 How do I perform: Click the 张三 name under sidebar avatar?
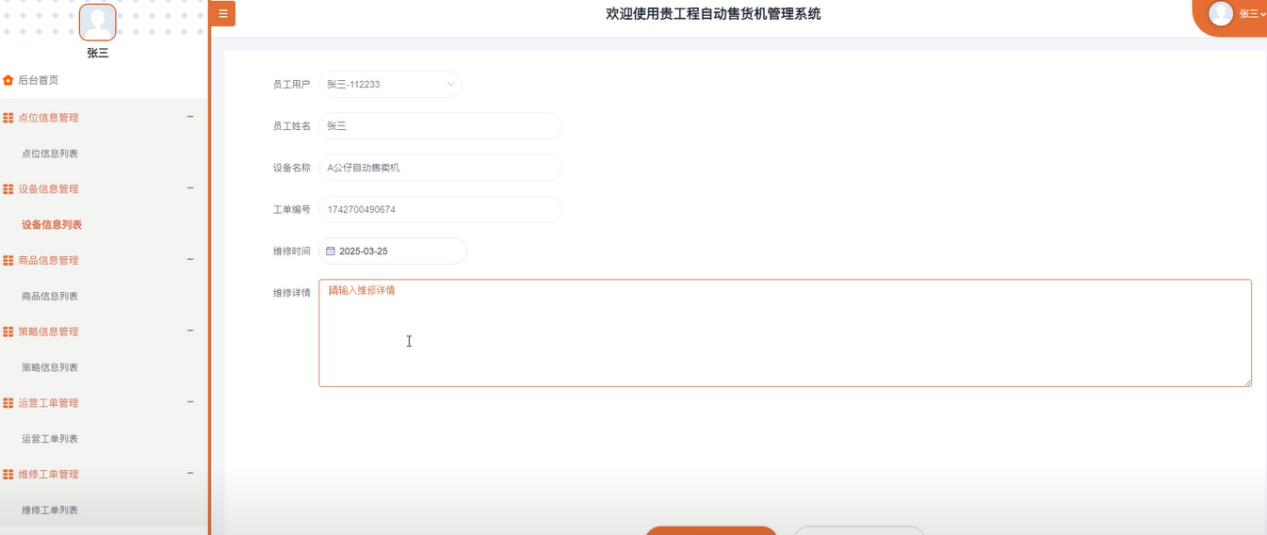[x=98, y=54]
